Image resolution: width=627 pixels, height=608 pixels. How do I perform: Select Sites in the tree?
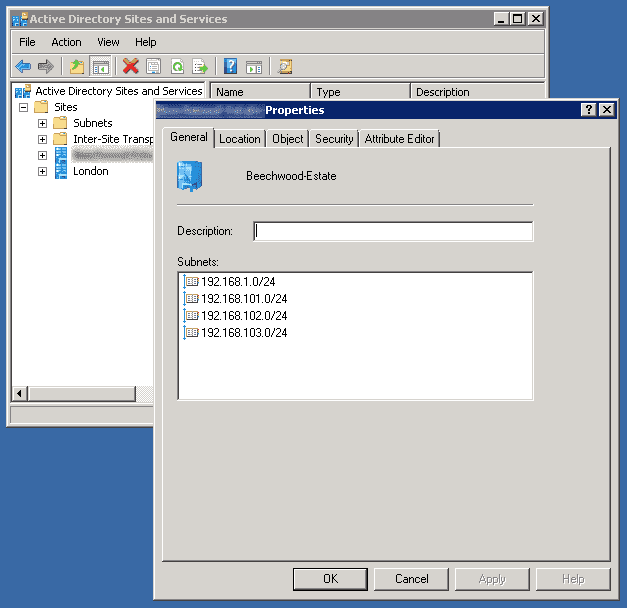pos(66,107)
